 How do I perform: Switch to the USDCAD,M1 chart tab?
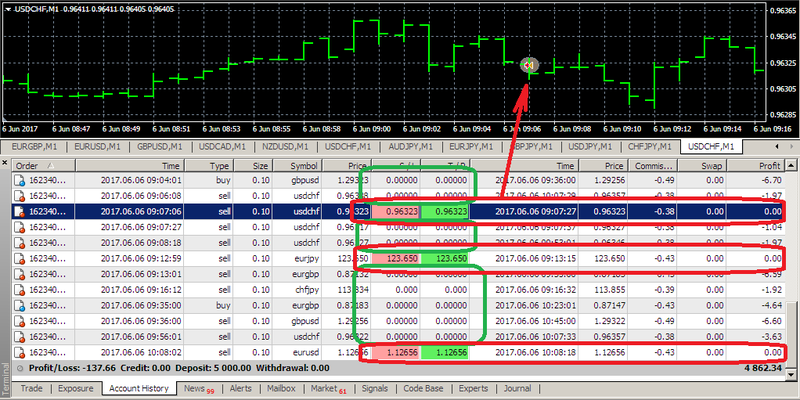pos(222,147)
